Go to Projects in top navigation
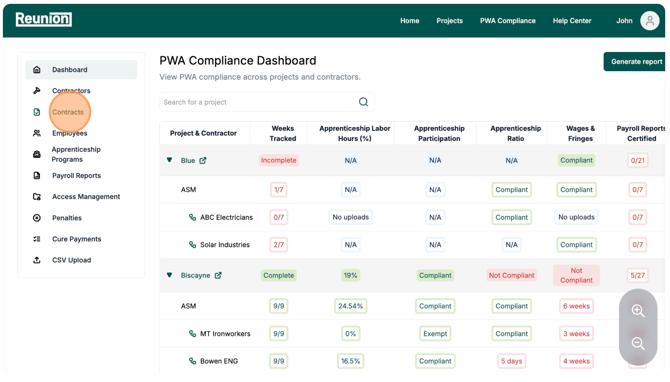Screen dimensions: 670x382 point(450,21)
